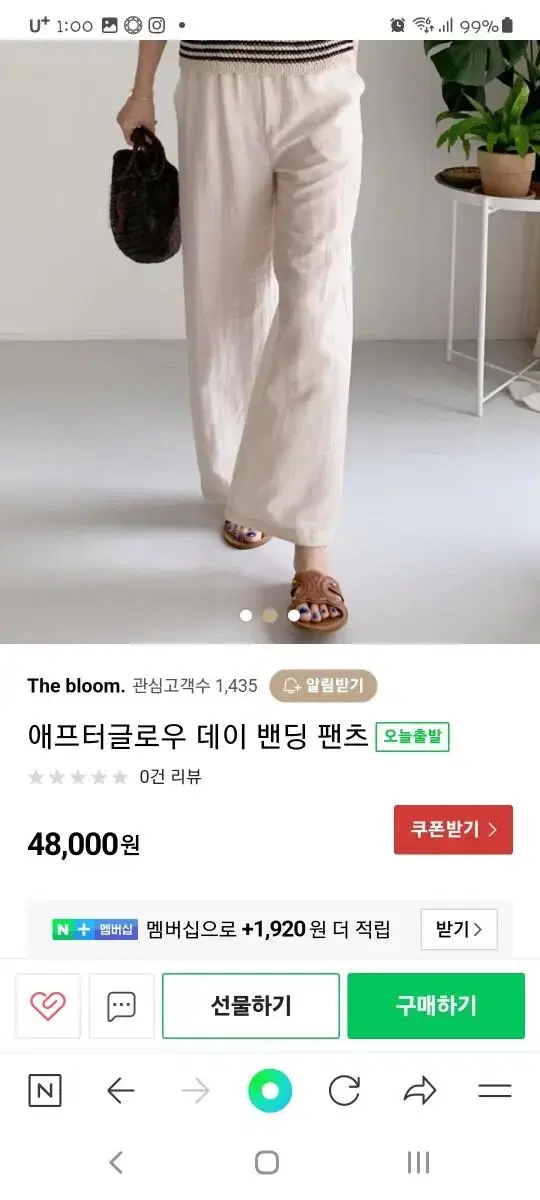Toggle 알림받기 notification for the store
The image size is (540, 1200).
(323, 686)
